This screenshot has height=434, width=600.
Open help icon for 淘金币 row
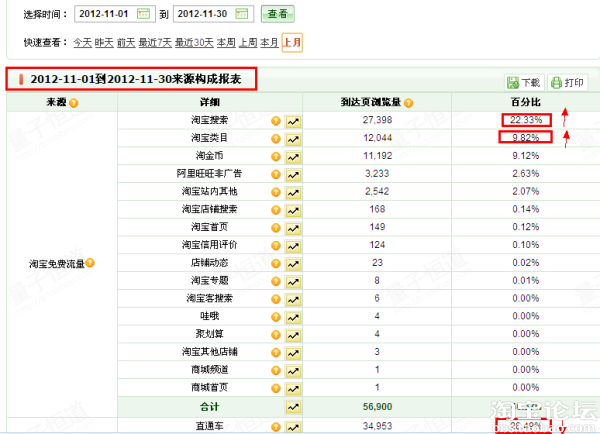click(x=276, y=157)
